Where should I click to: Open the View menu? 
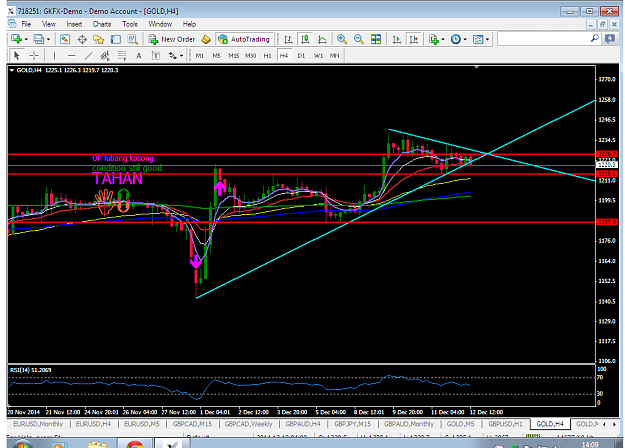click(x=49, y=24)
